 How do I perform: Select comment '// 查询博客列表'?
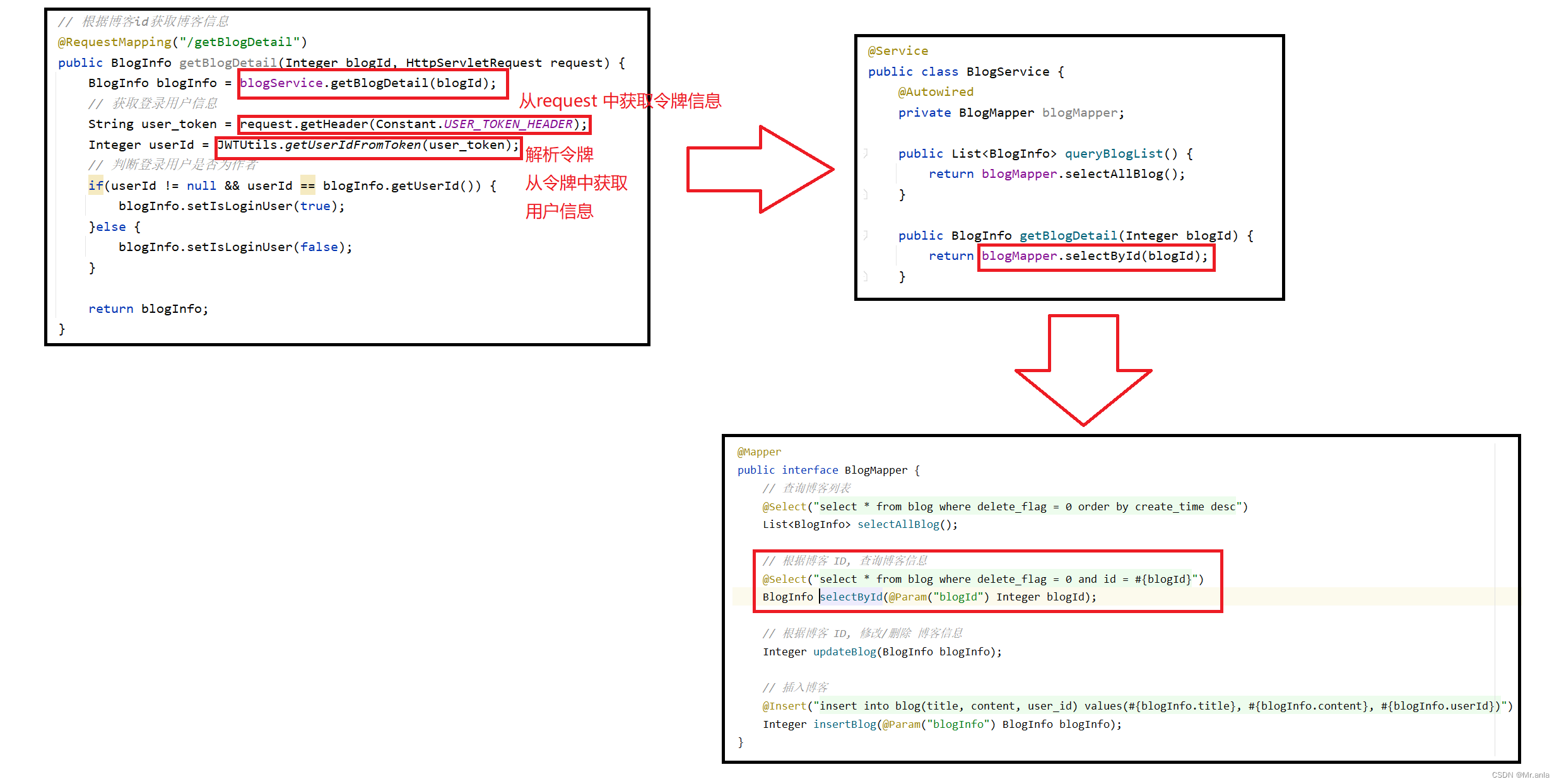806,489
